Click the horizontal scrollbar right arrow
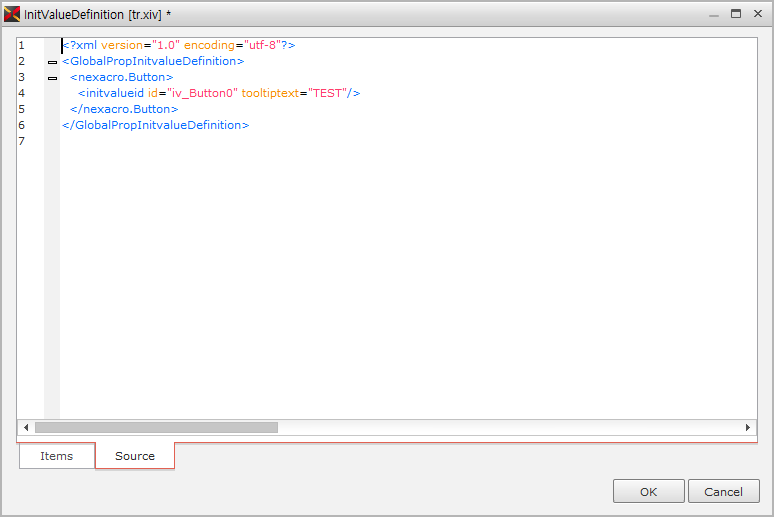The image size is (774, 517). click(x=748, y=428)
